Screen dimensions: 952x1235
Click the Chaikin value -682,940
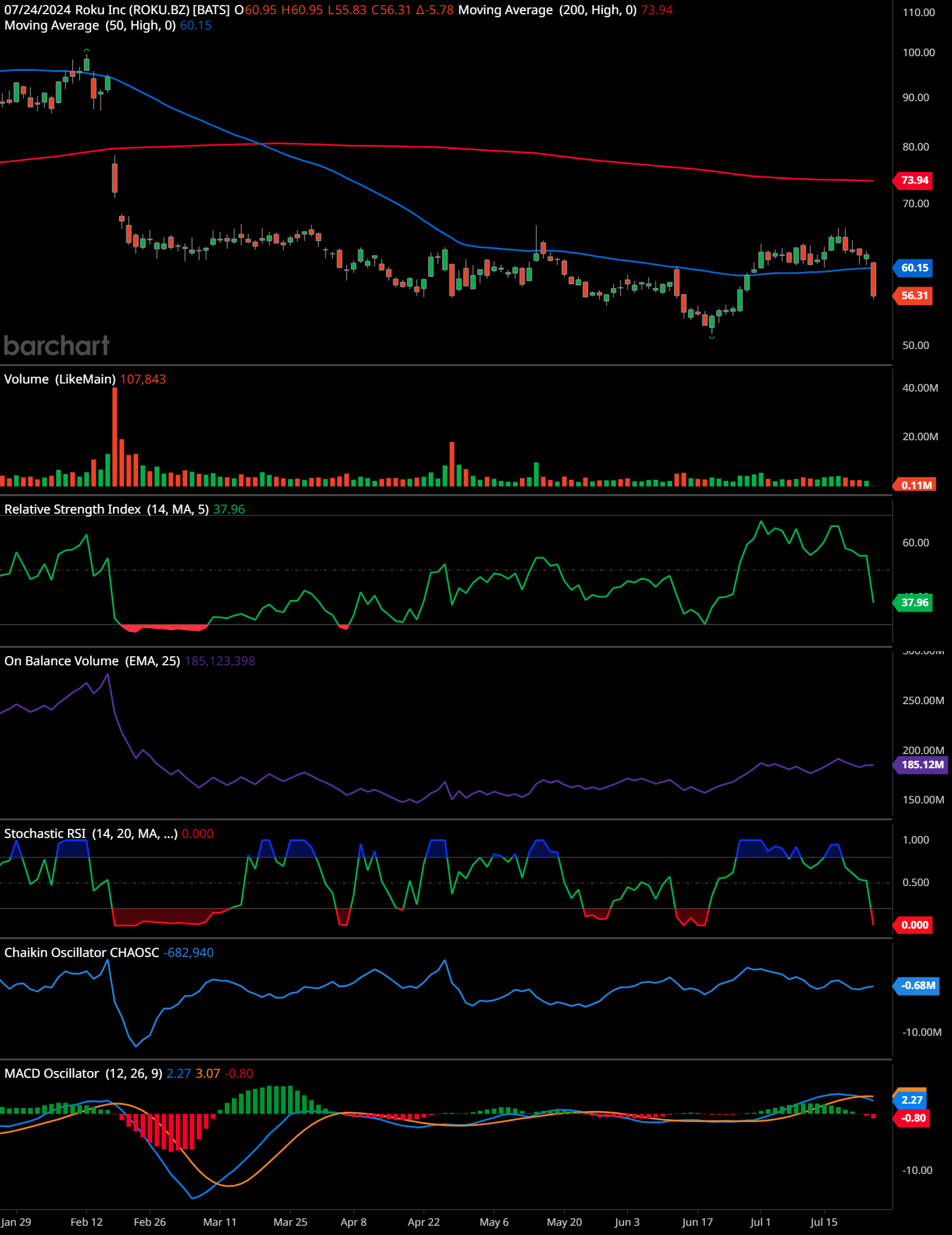click(x=188, y=953)
